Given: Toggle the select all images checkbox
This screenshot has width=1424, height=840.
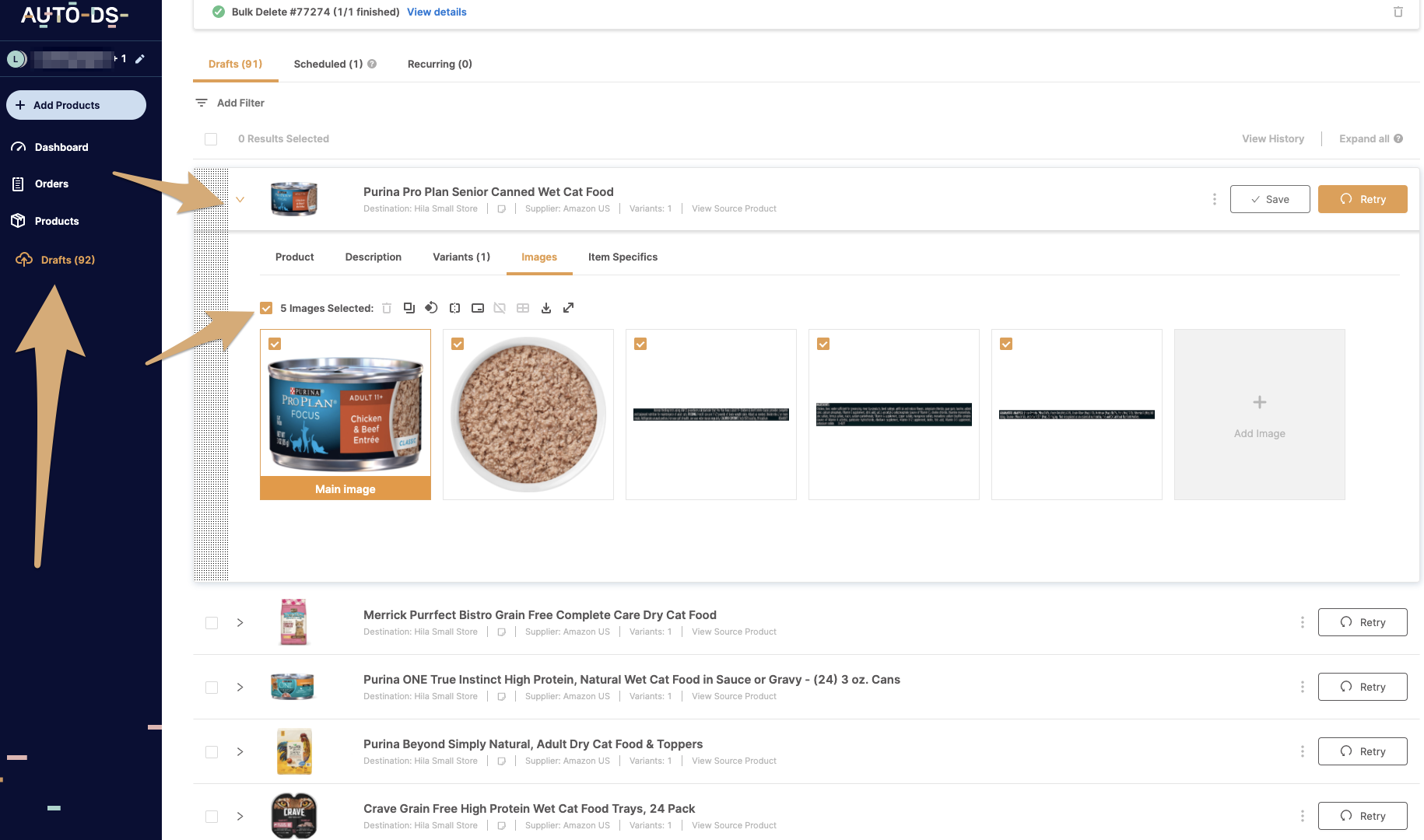Looking at the screenshot, I should pos(266,308).
